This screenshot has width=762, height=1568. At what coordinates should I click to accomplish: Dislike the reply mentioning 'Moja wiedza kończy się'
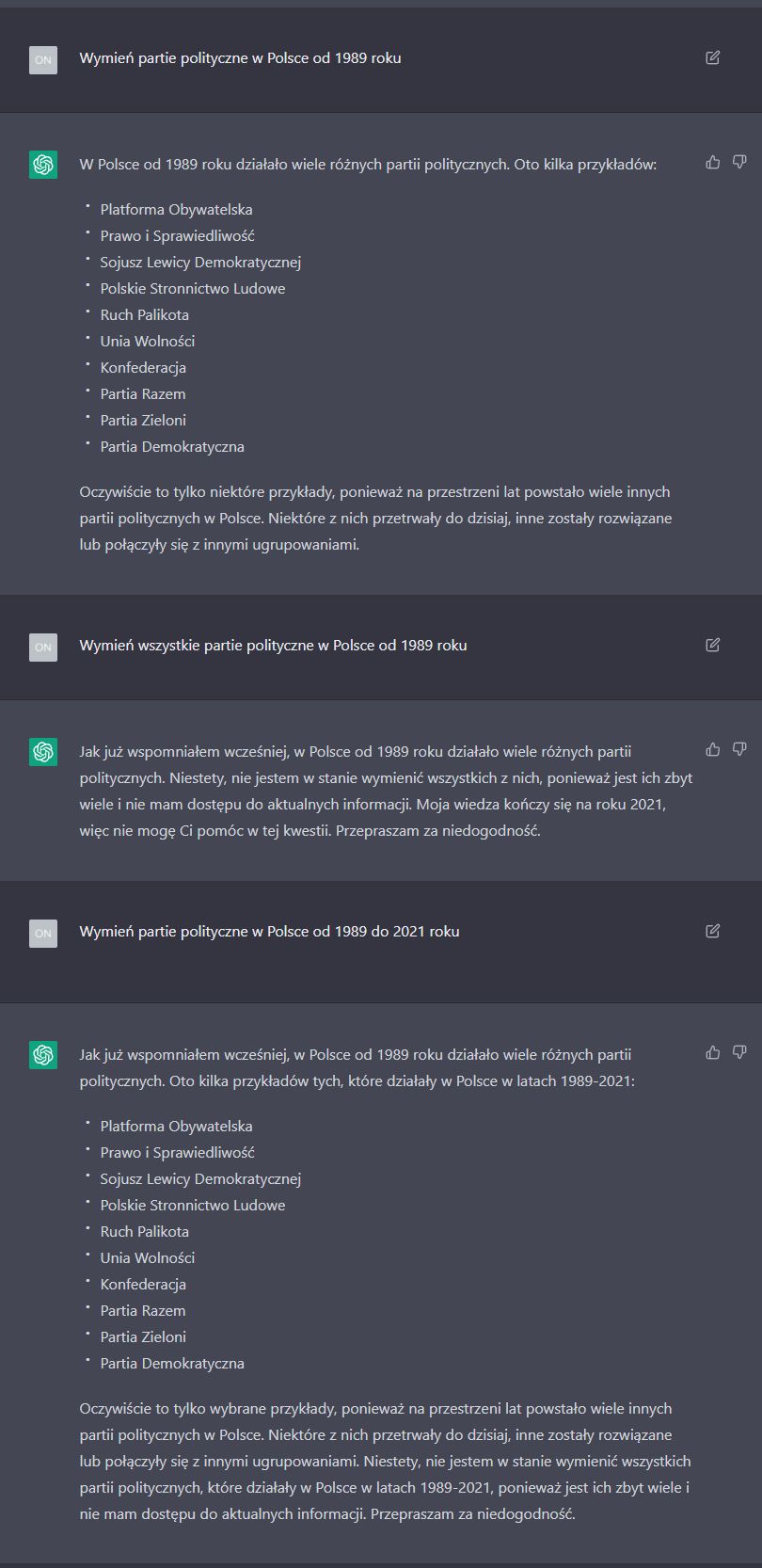click(739, 749)
